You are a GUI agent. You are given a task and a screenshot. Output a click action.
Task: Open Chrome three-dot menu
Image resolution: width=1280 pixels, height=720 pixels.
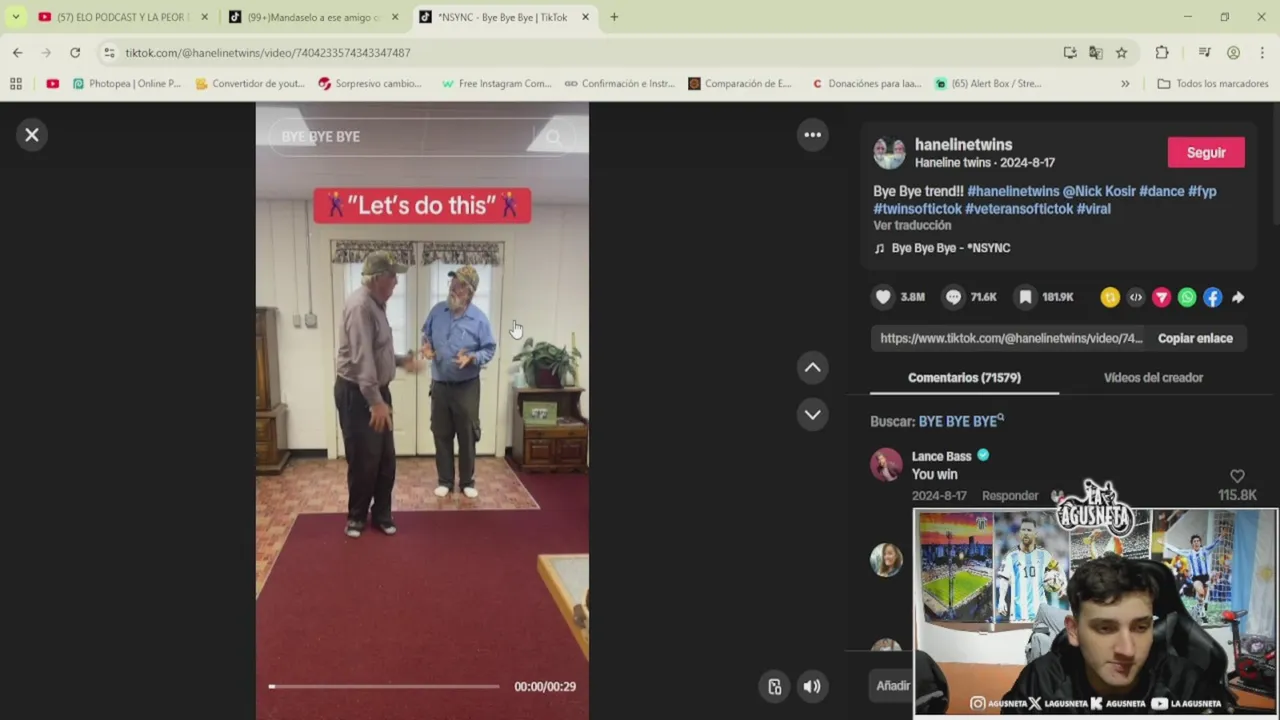1263,53
